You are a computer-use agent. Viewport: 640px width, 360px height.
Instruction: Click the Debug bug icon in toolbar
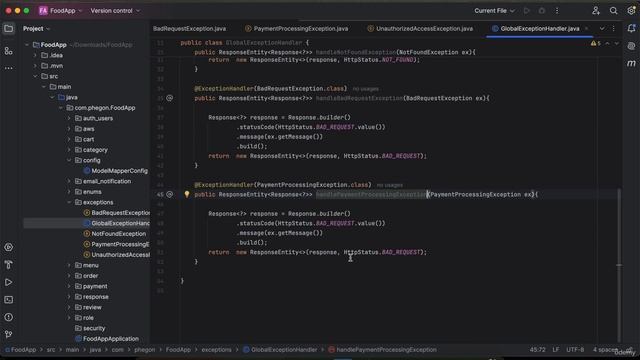[x=542, y=11]
